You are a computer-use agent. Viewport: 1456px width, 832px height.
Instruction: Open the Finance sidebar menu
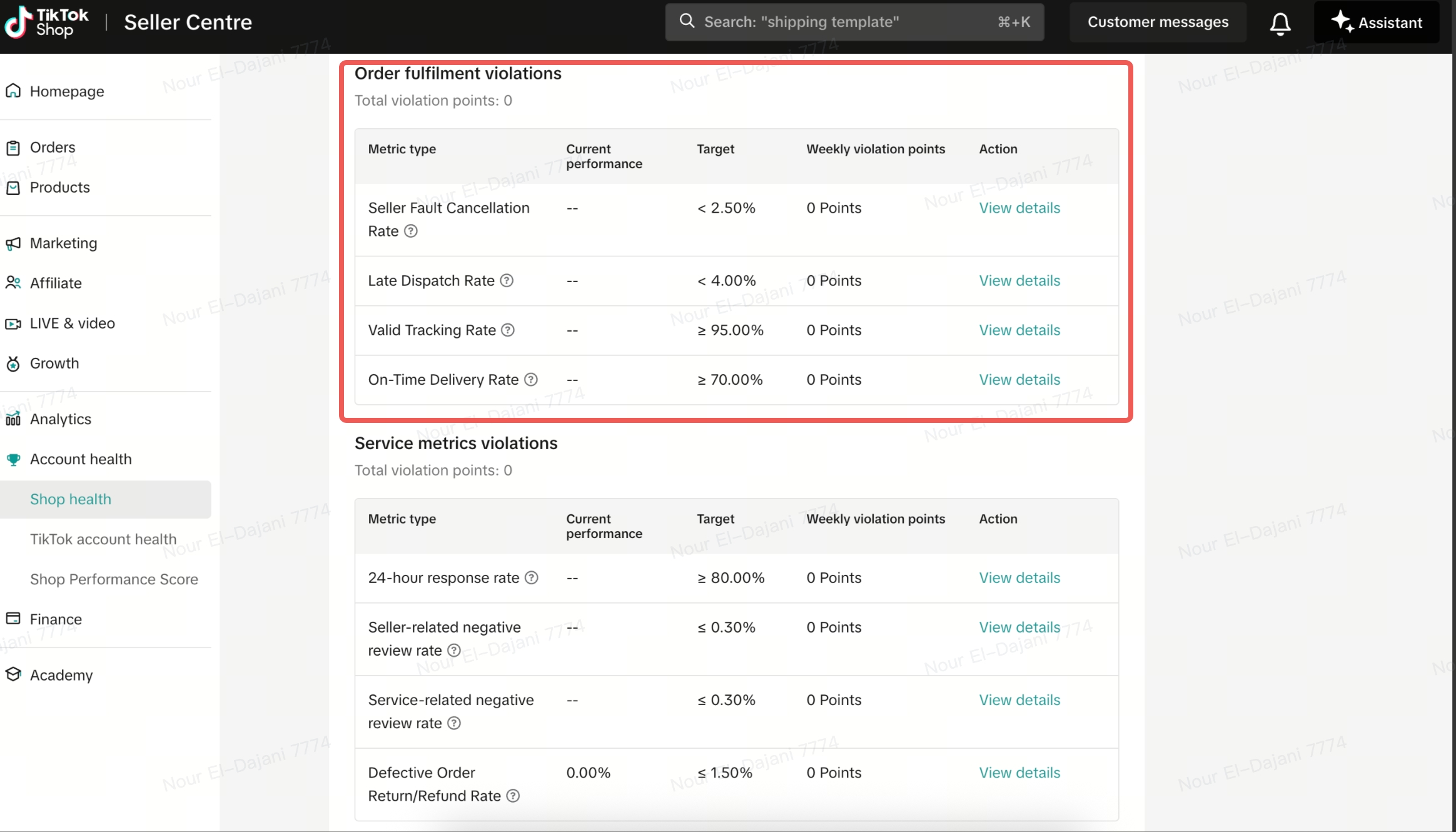point(56,619)
